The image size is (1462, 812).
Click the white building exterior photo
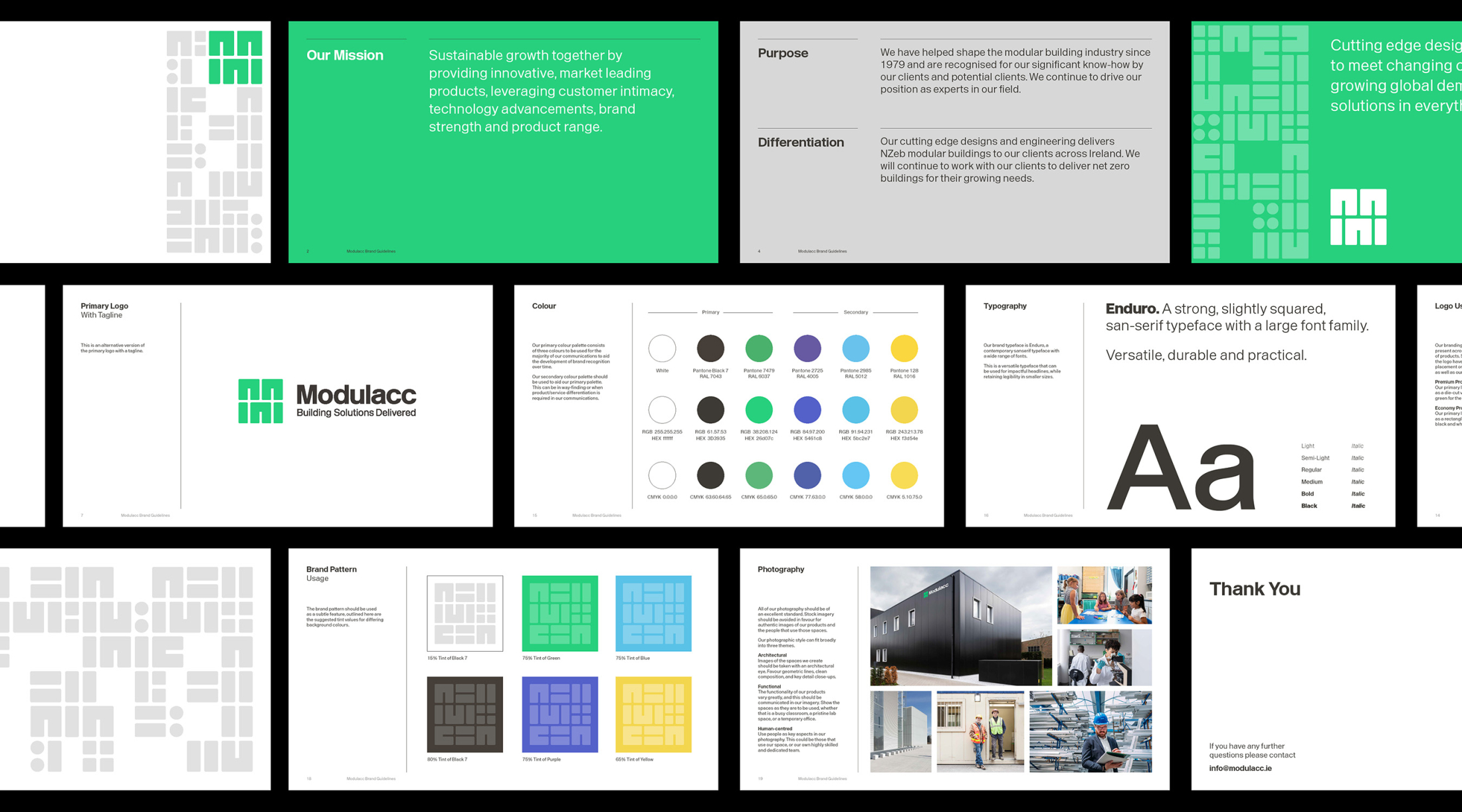click(x=900, y=732)
